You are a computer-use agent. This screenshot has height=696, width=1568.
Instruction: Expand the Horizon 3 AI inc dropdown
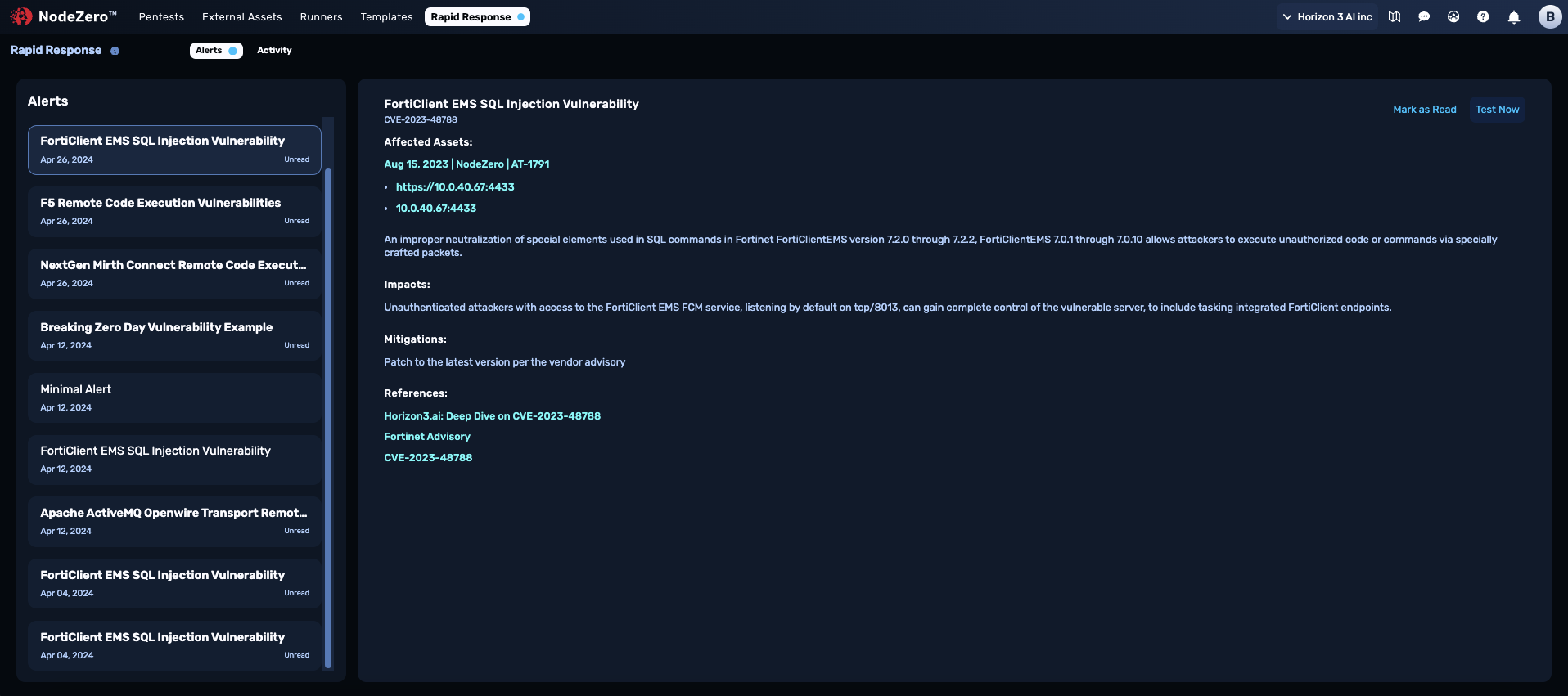pos(1327,16)
